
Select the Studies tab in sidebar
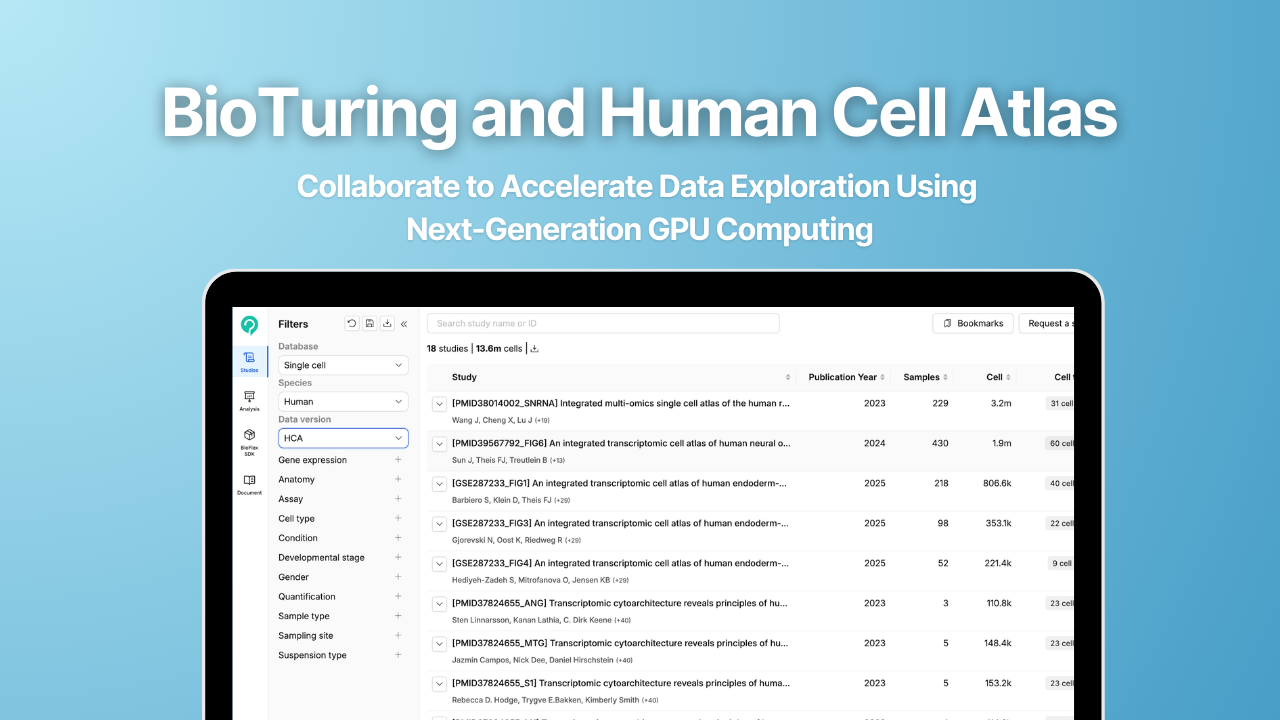(249, 361)
